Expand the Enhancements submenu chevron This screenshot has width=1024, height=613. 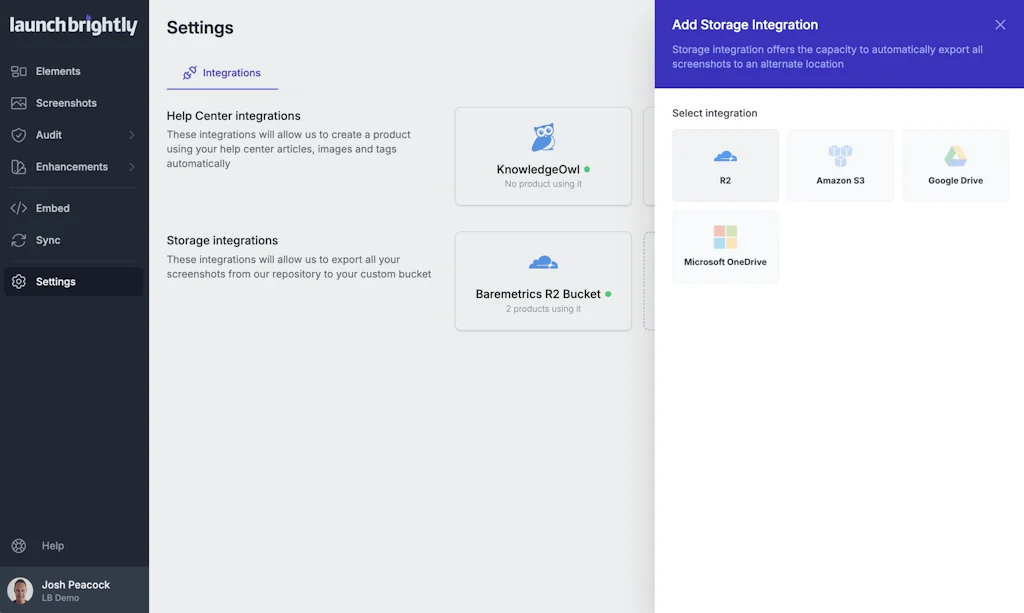[132, 167]
